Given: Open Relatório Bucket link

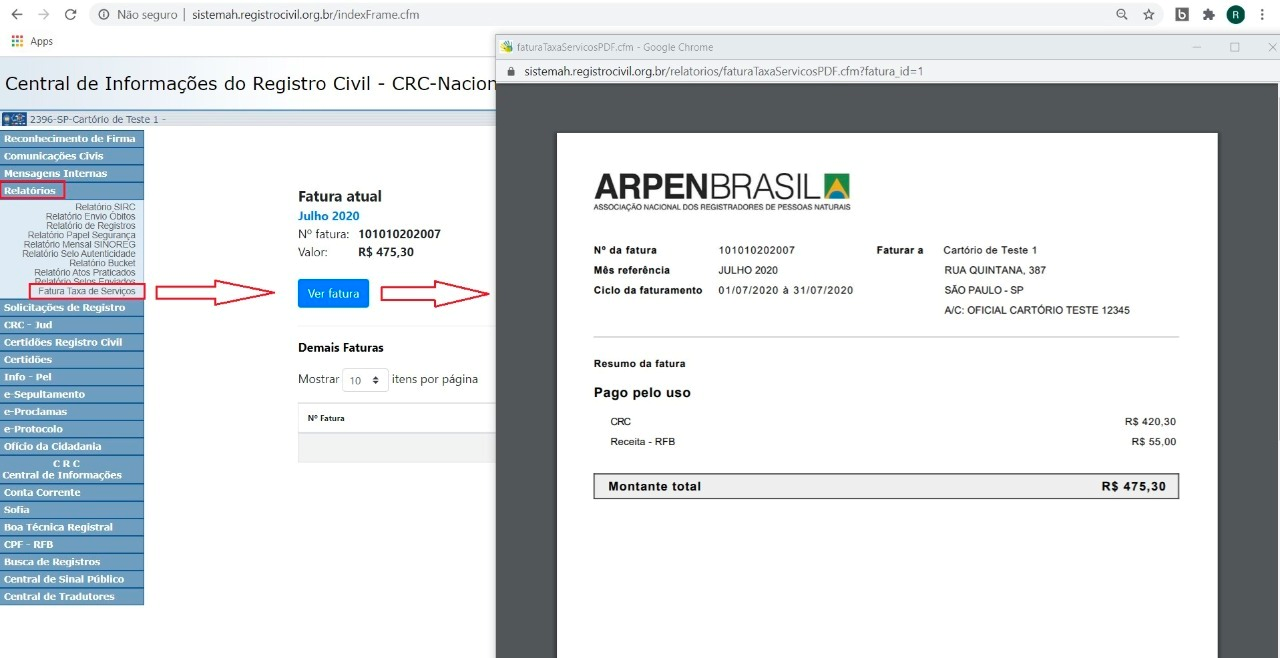Looking at the screenshot, I should pyautogui.click(x=103, y=263).
